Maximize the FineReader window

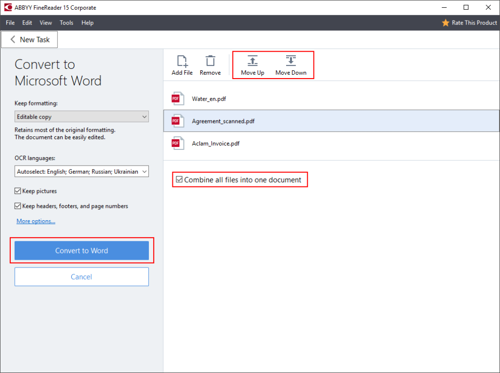point(466,7)
